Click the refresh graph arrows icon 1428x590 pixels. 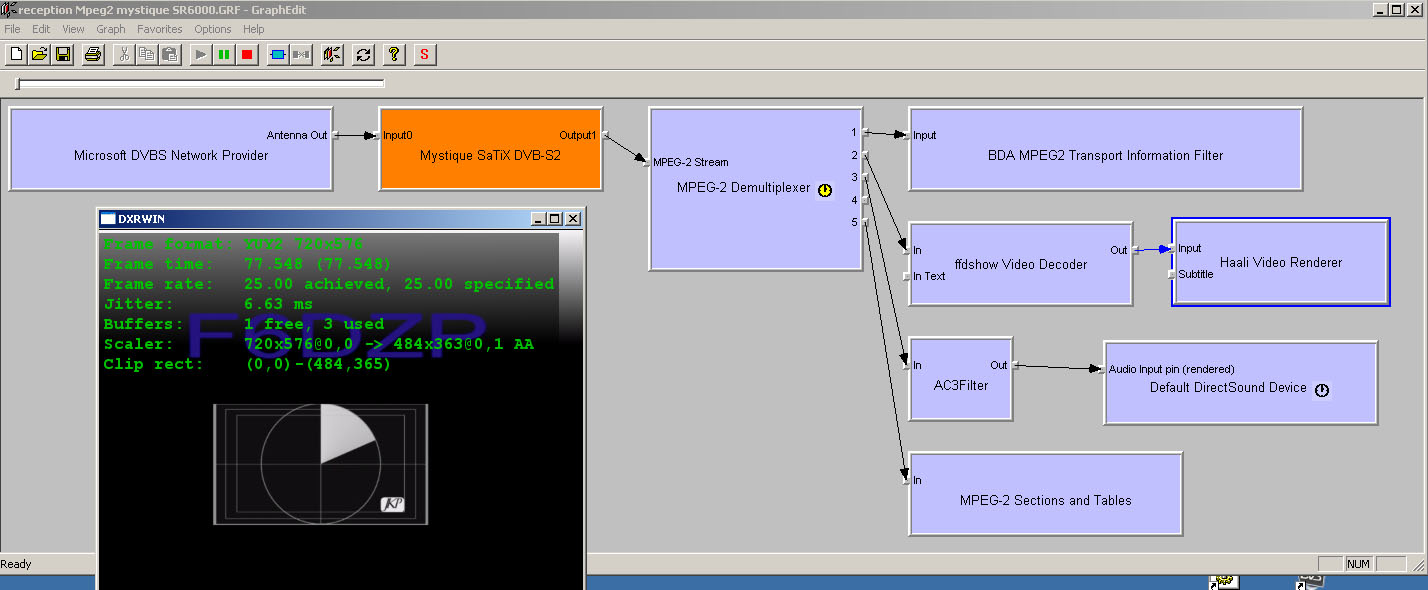[363, 54]
